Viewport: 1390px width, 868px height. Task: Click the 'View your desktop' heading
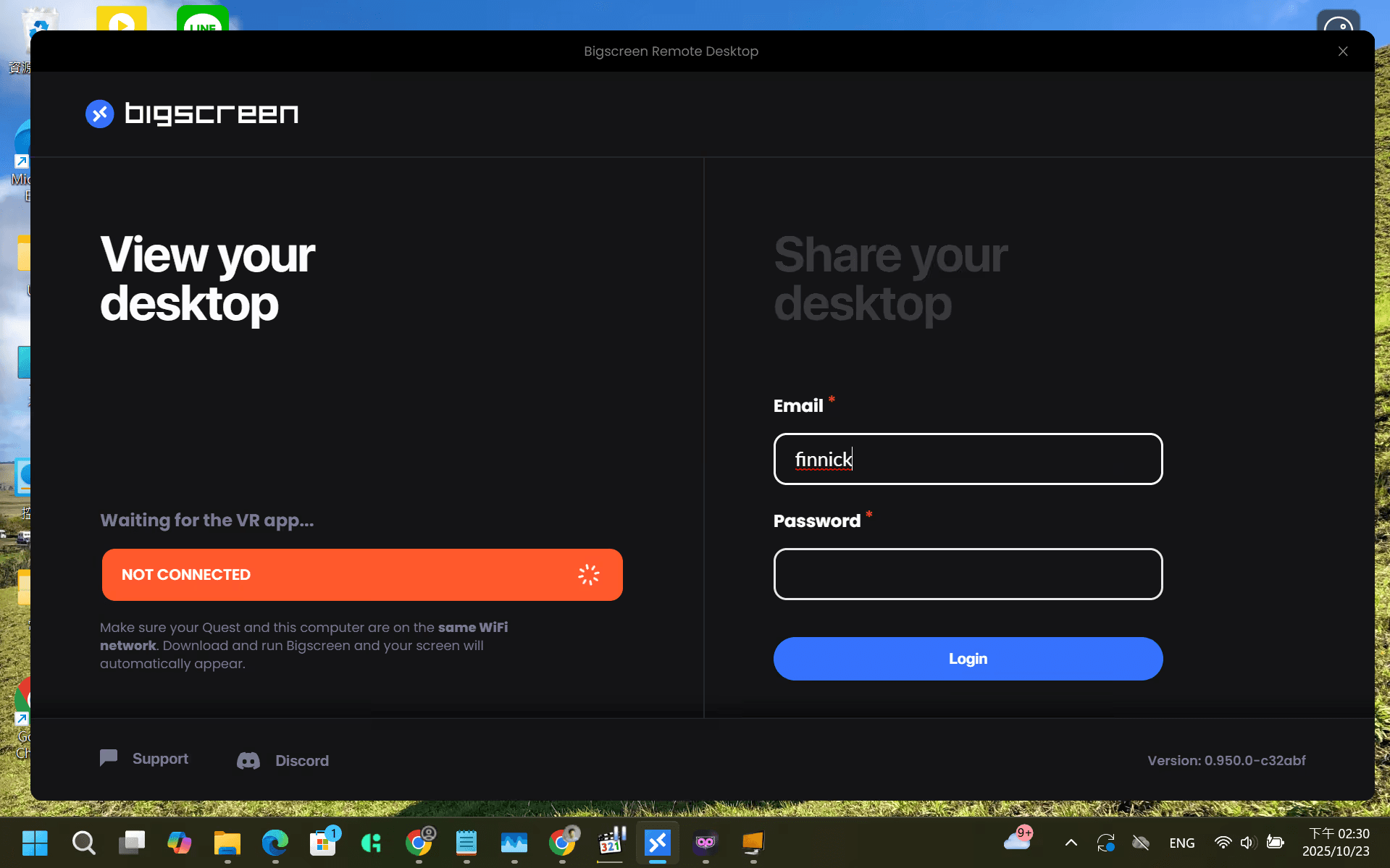207,279
